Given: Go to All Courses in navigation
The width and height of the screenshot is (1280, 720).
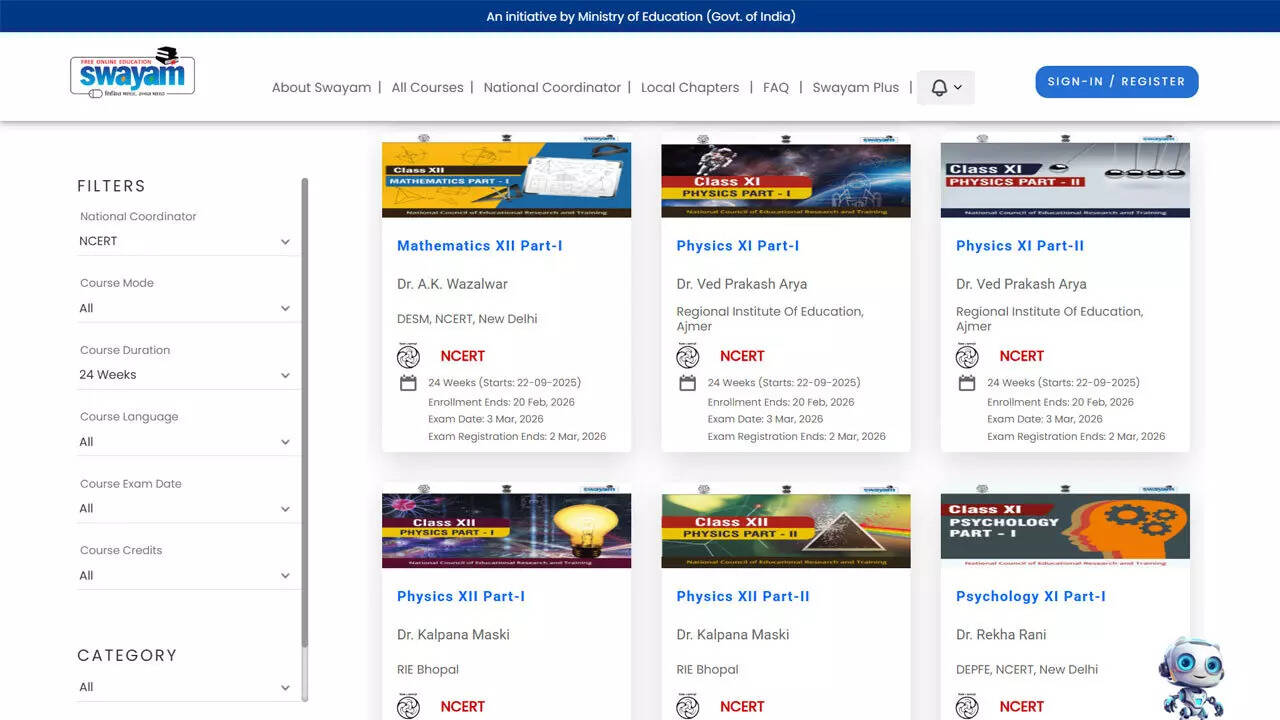Looking at the screenshot, I should (x=427, y=88).
